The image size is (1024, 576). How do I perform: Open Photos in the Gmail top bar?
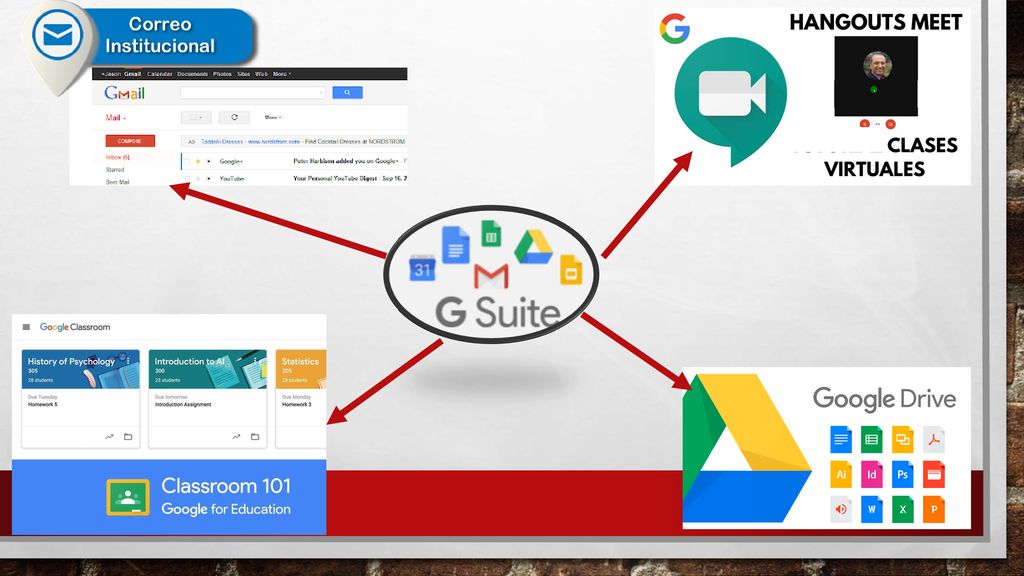click(222, 74)
